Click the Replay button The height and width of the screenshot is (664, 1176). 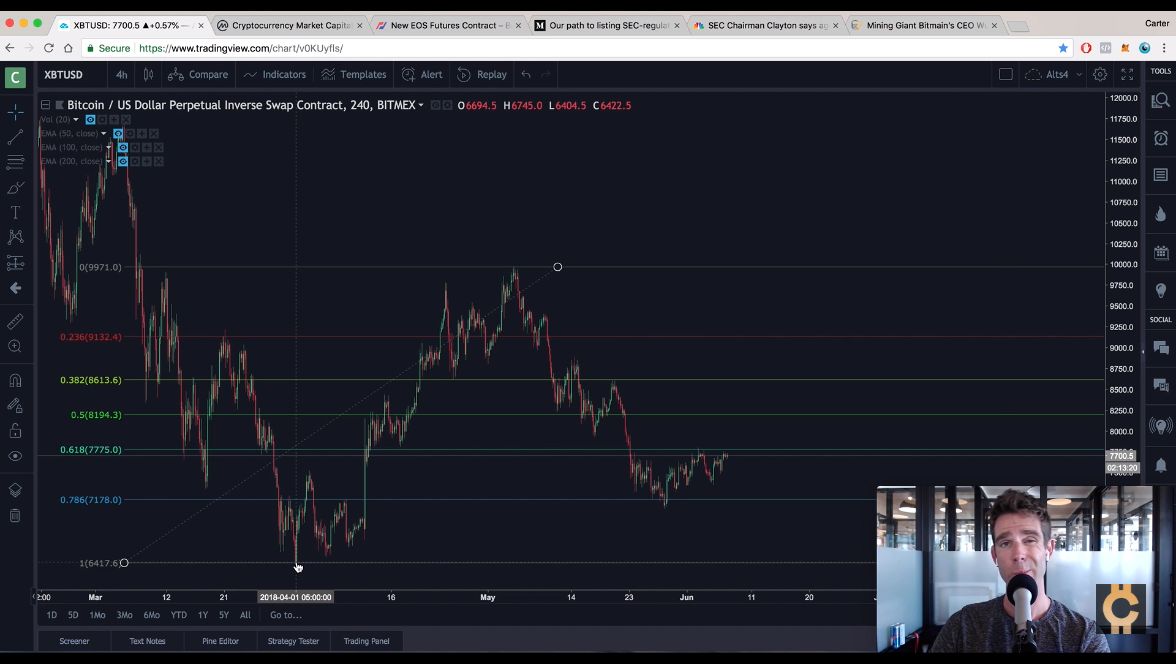click(x=482, y=74)
